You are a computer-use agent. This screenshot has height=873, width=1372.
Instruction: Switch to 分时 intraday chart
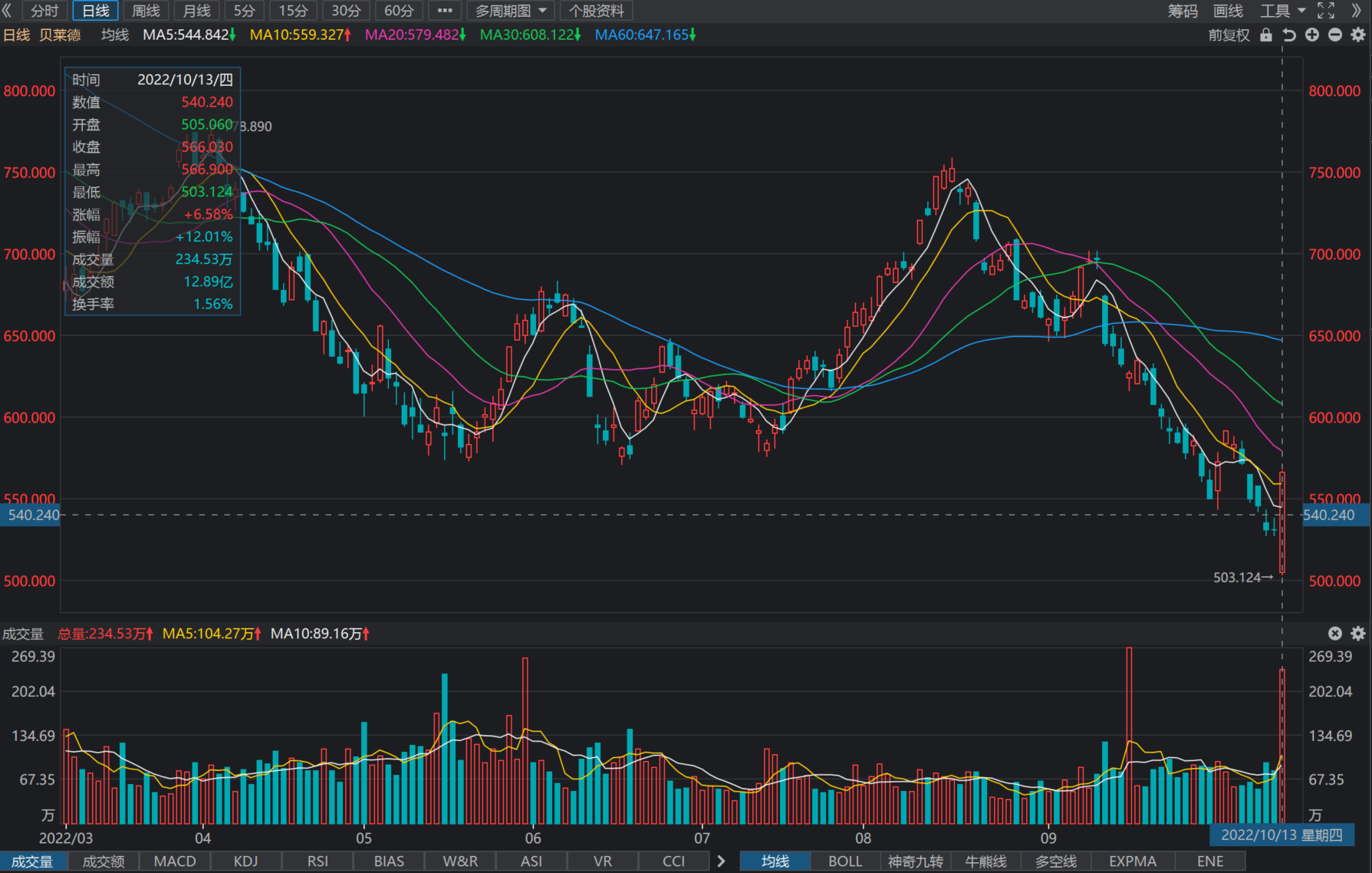(44, 11)
